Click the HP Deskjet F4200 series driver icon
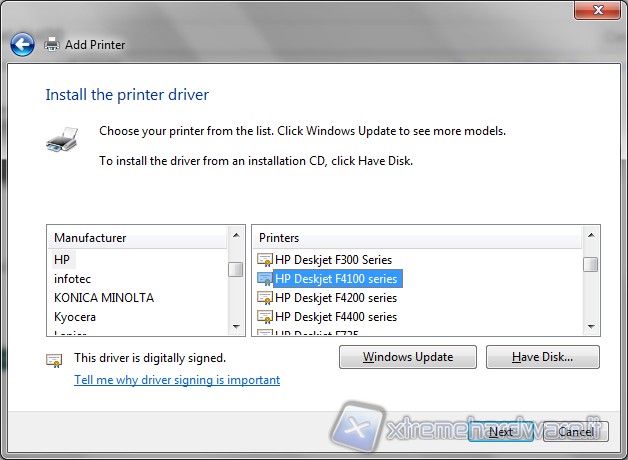The height and width of the screenshot is (460, 628). pos(265,298)
